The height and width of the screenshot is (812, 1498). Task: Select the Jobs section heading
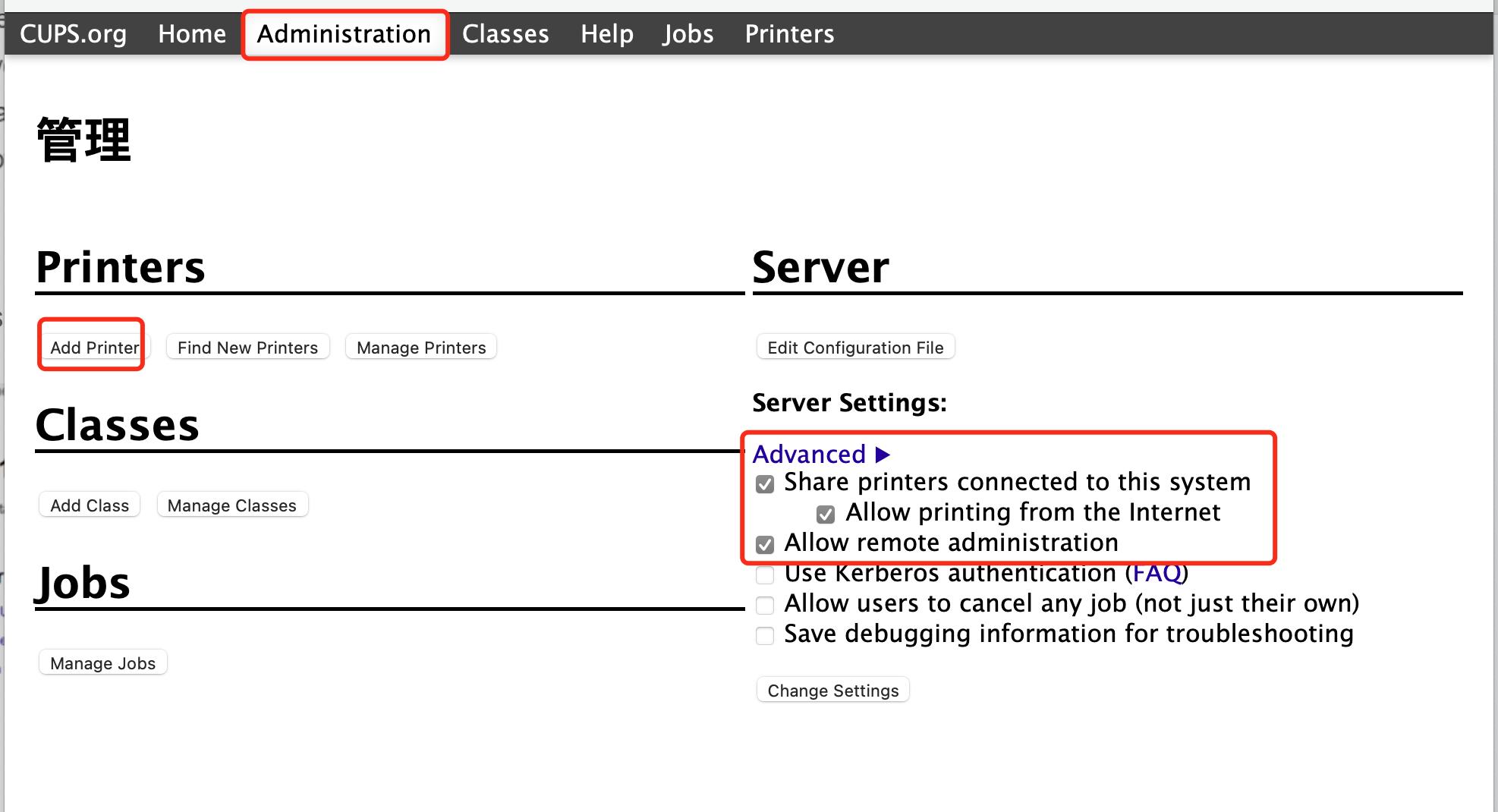pos(83,583)
